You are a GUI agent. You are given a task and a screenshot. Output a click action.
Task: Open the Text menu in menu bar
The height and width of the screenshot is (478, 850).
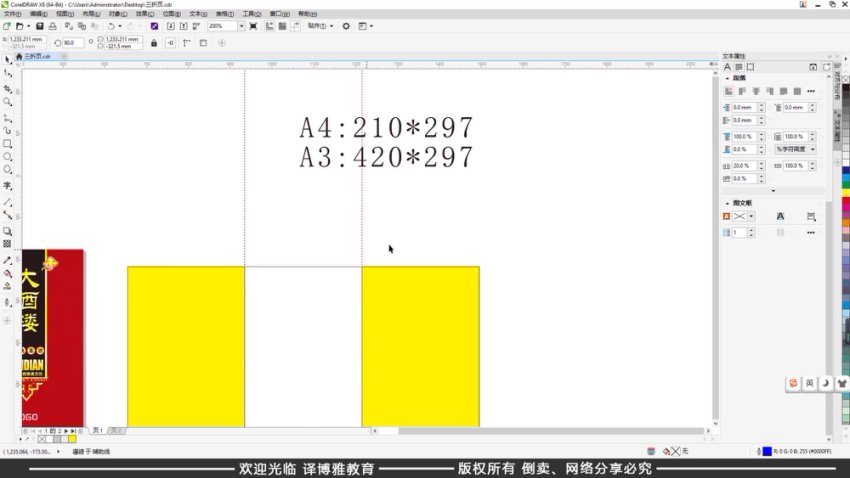(x=197, y=15)
